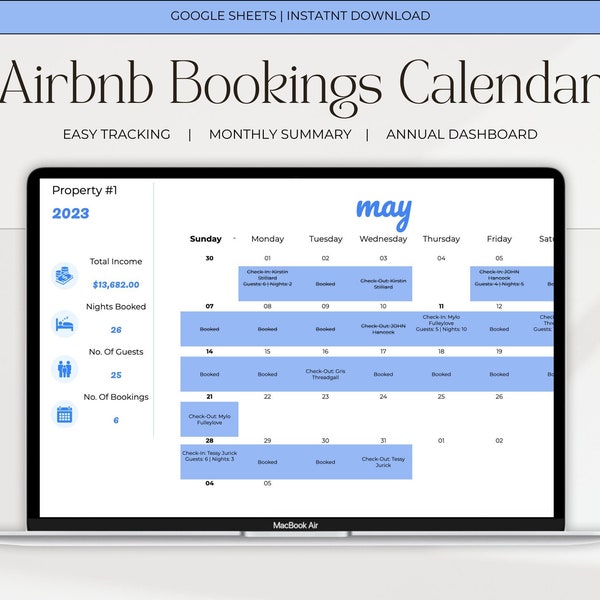Click the 'MONTHLY SUMMARY' banner text

tap(280, 134)
